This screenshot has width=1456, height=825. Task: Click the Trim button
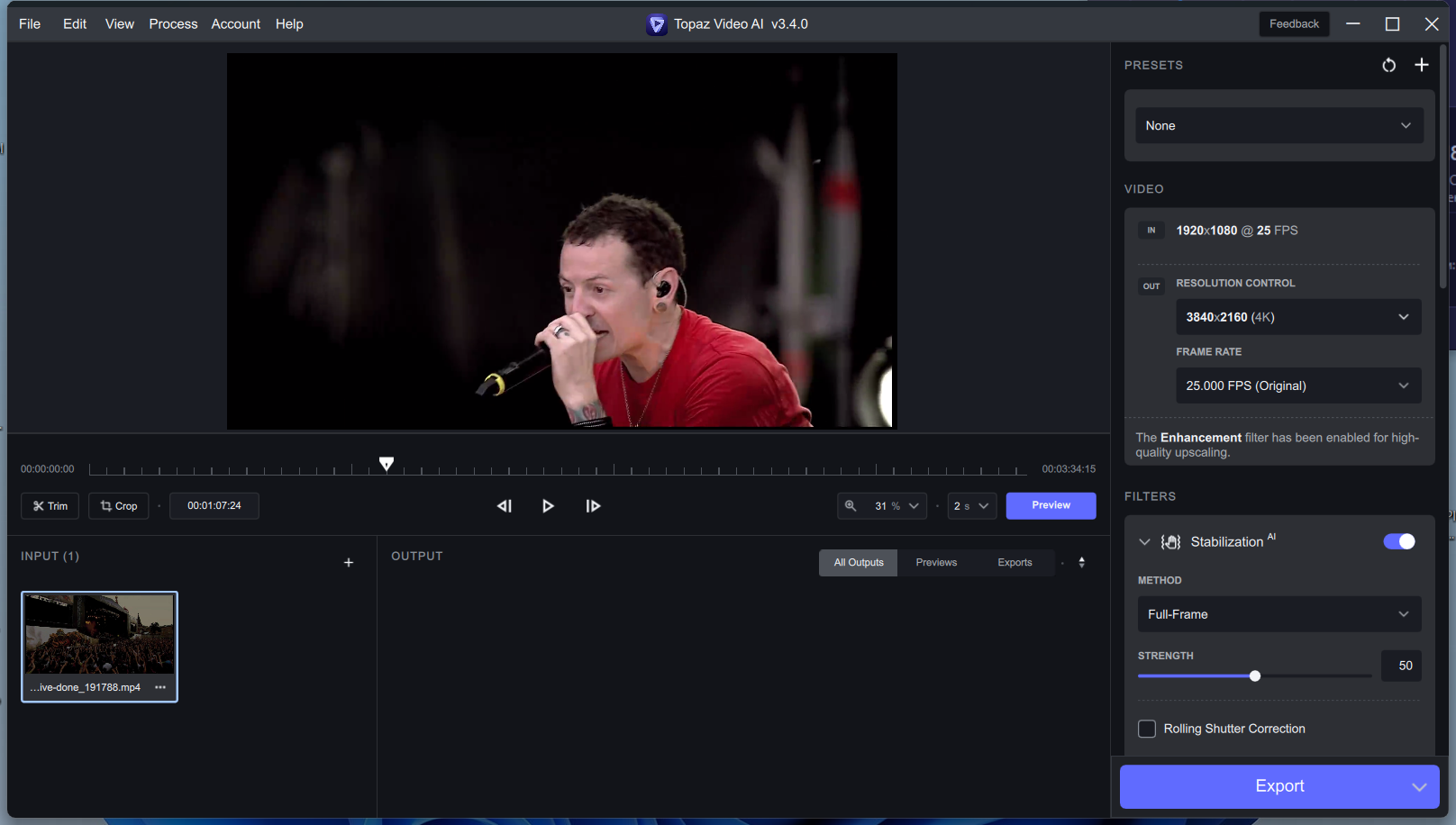[50, 506]
